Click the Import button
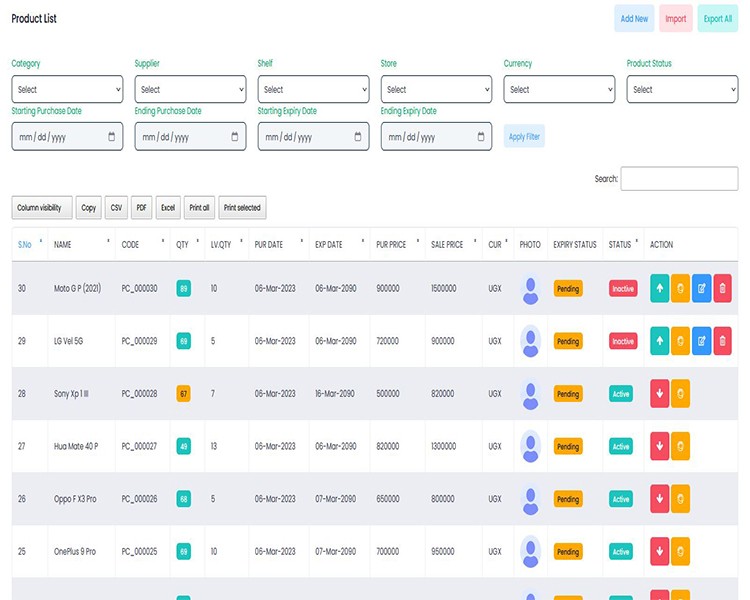This screenshot has height=600, width=750. (675, 19)
